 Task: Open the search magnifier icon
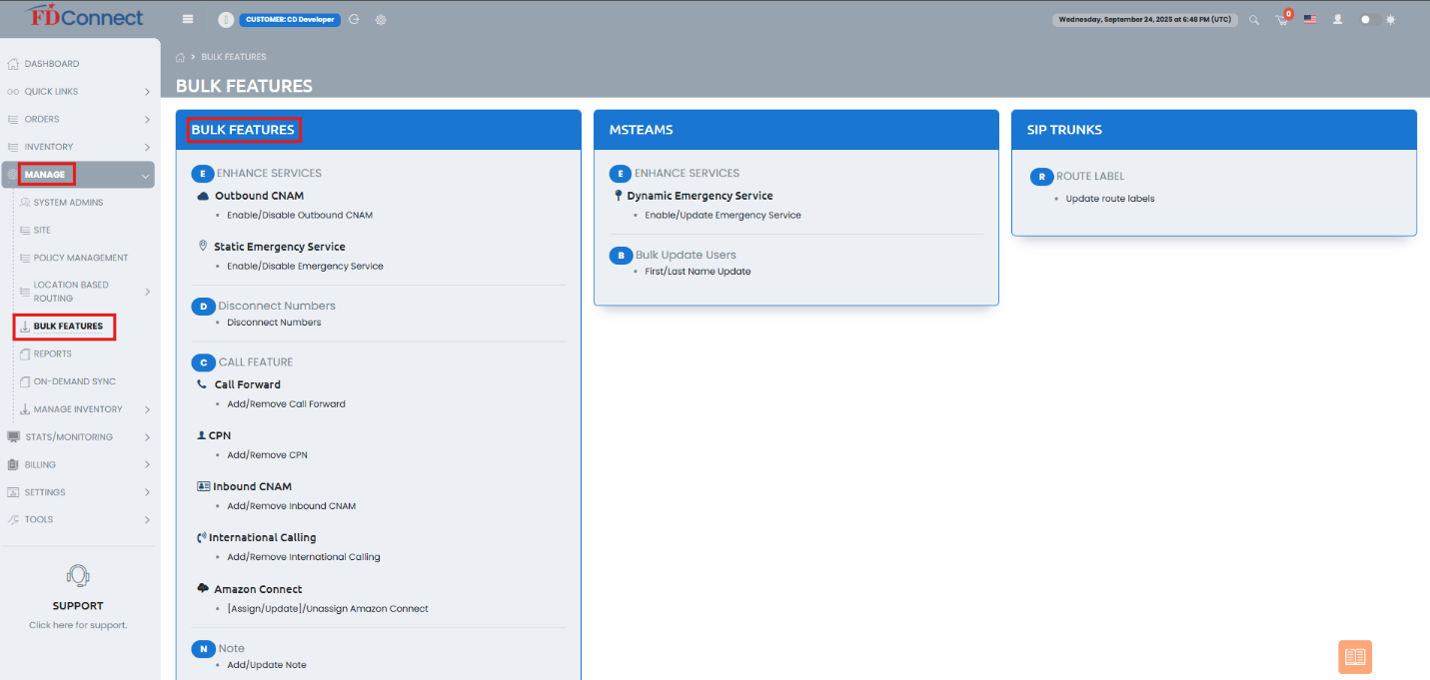(1254, 19)
